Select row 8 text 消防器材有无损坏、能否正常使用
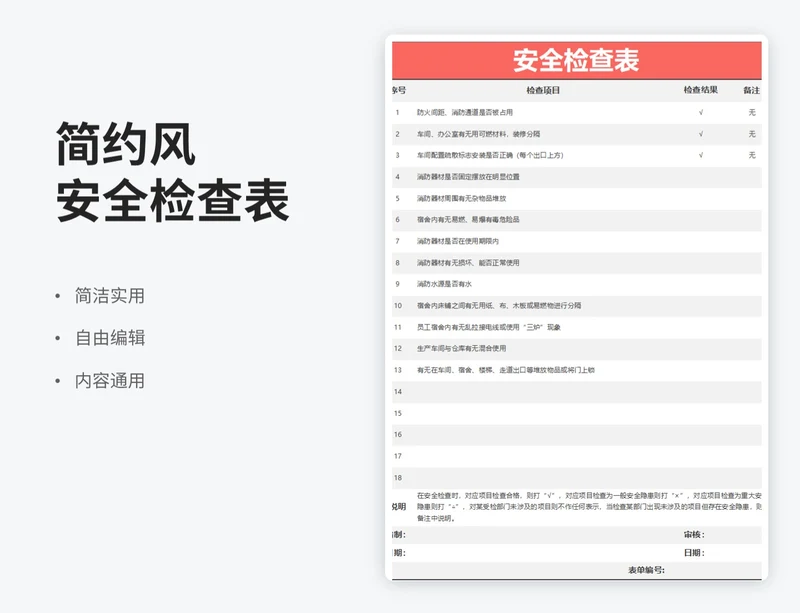Image resolution: width=800 pixels, height=613 pixels. (x=468, y=263)
